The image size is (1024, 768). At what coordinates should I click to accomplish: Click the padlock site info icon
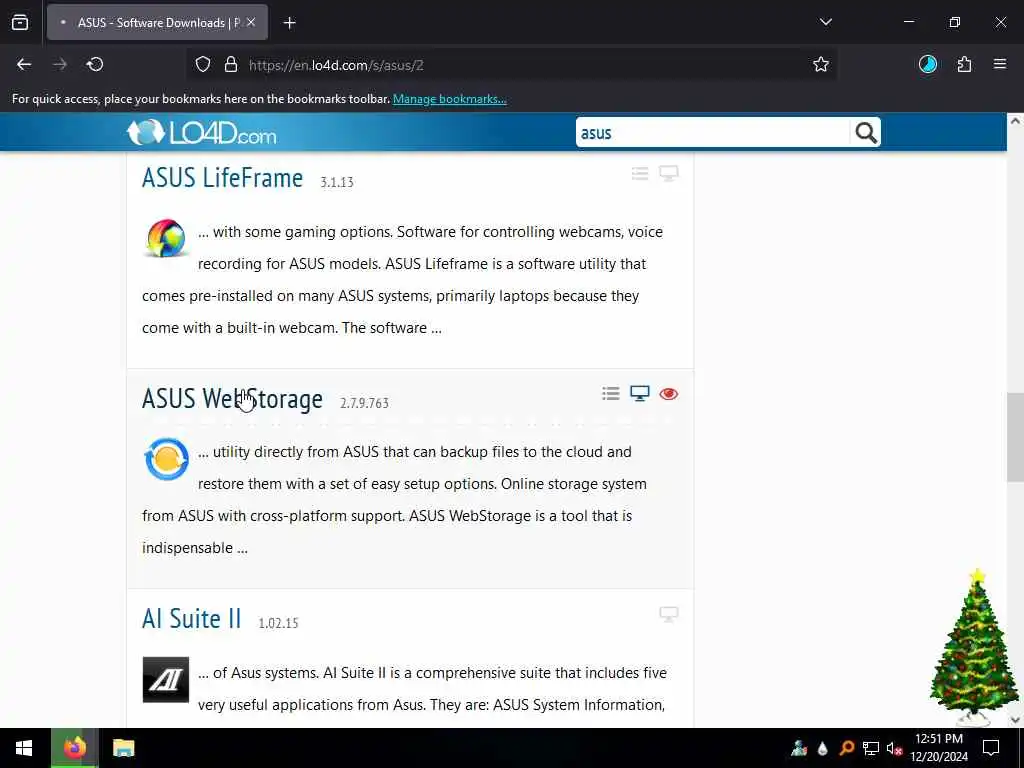pyautogui.click(x=231, y=65)
